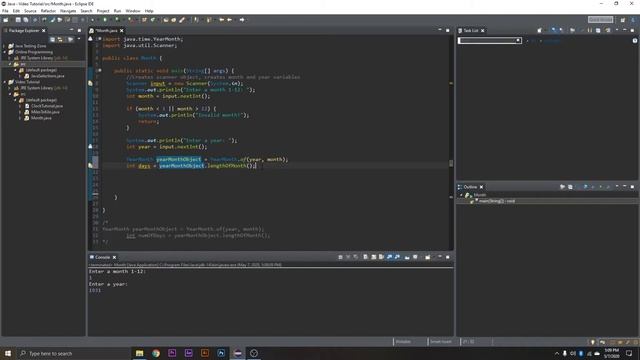Minimize the Outline panel
The height and width of the screenshot is (360, 640).
(x=625, y=187)
